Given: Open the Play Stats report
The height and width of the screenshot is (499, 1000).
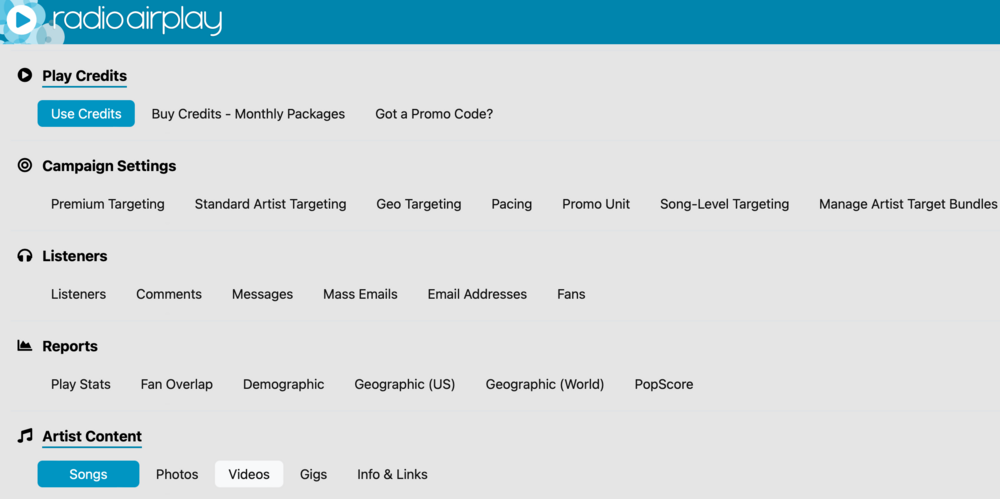Looking at the screenshot, I should [81, 384].
